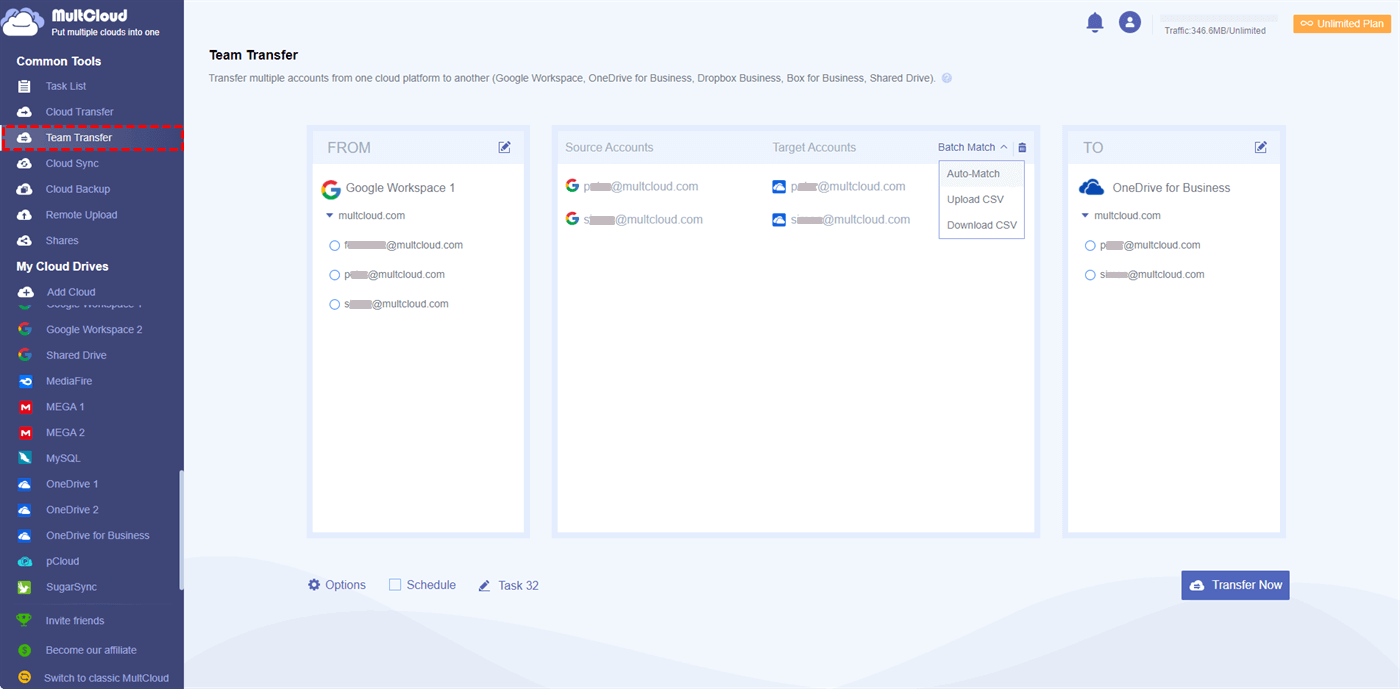Enable the Schedule checkbox
Image resolution: width=1400 pixels, height=689 pixels.
coord(395,585)
